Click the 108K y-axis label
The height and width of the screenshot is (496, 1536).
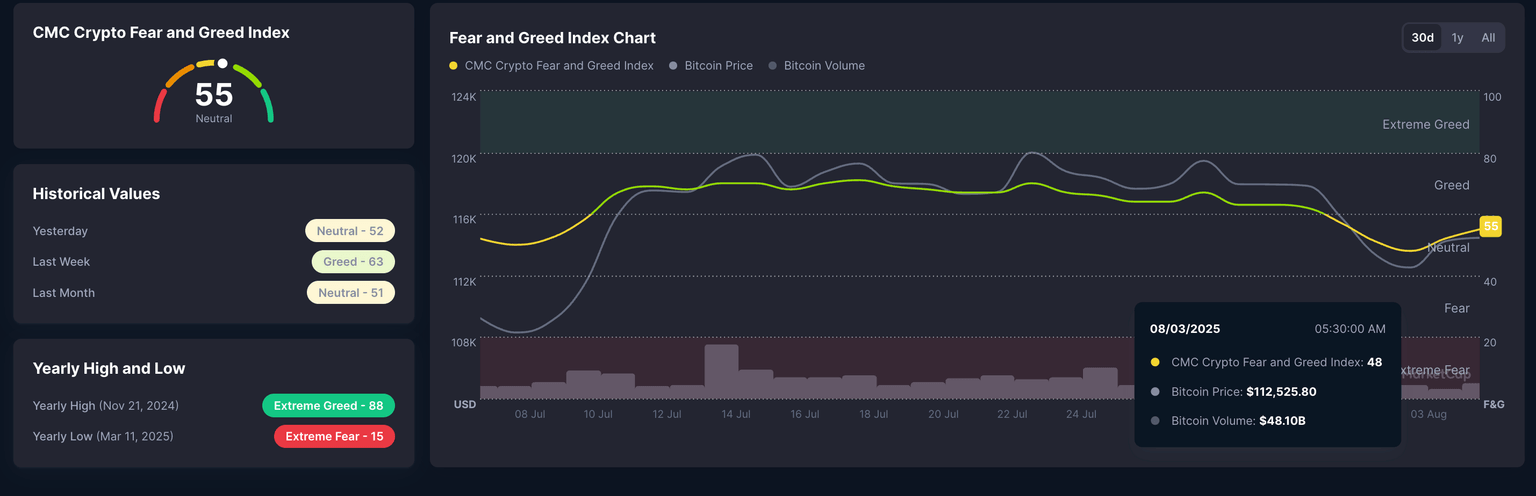[x=464, y=343]
